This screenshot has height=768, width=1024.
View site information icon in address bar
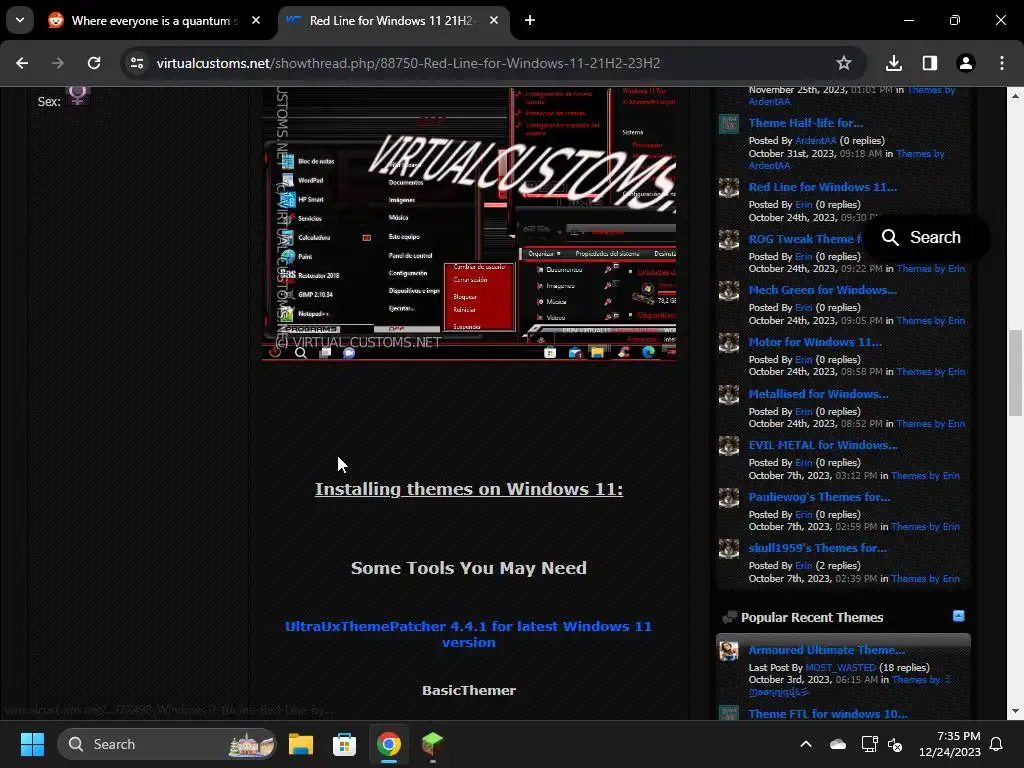(137, 63)
